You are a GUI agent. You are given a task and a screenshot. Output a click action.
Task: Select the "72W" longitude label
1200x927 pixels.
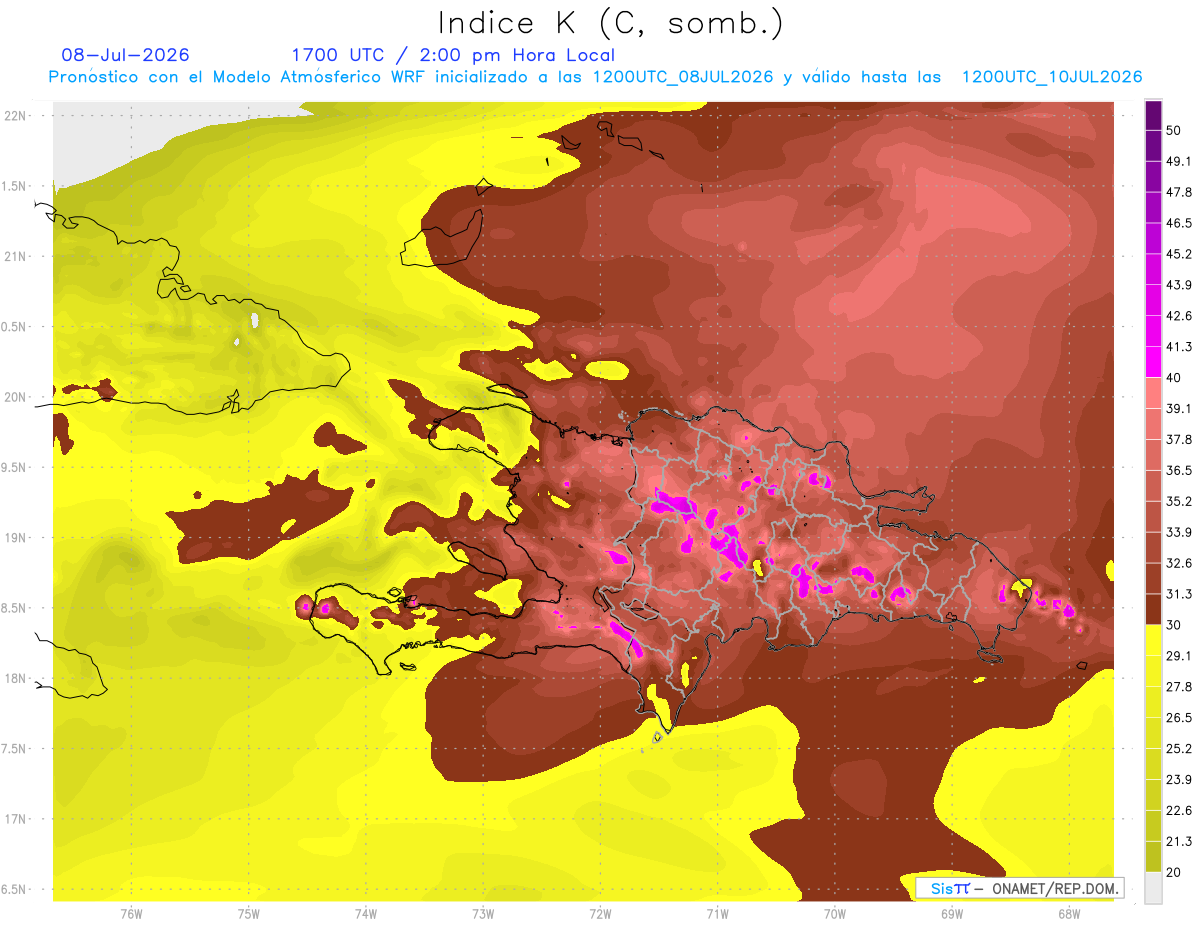click(x=600, y=914)
